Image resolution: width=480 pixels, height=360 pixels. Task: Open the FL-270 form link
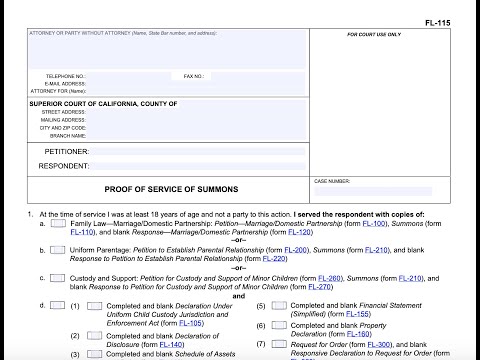[x=319, y=287]
